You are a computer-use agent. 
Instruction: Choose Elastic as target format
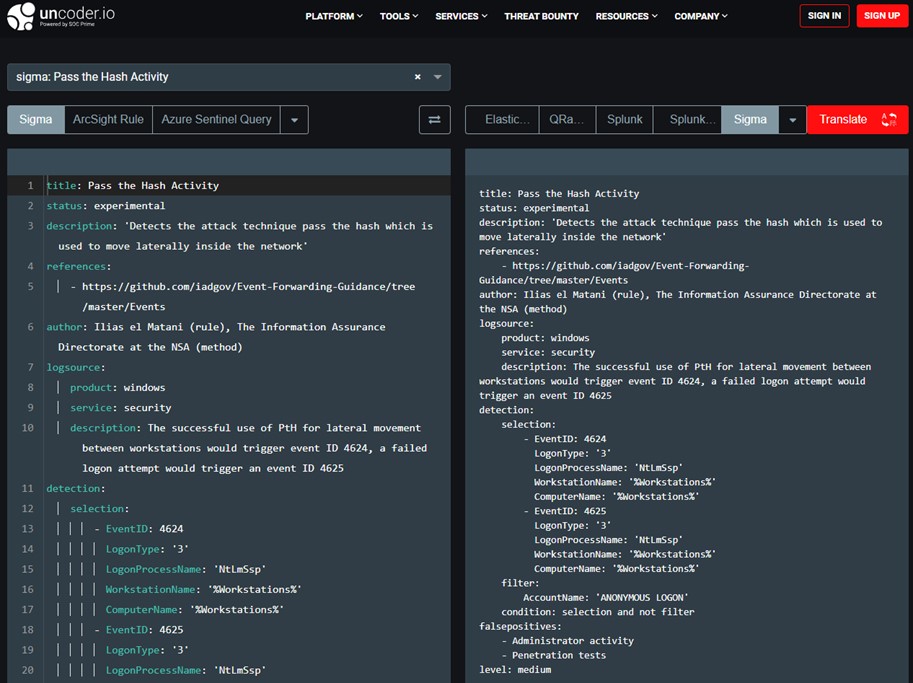(507, 120)
